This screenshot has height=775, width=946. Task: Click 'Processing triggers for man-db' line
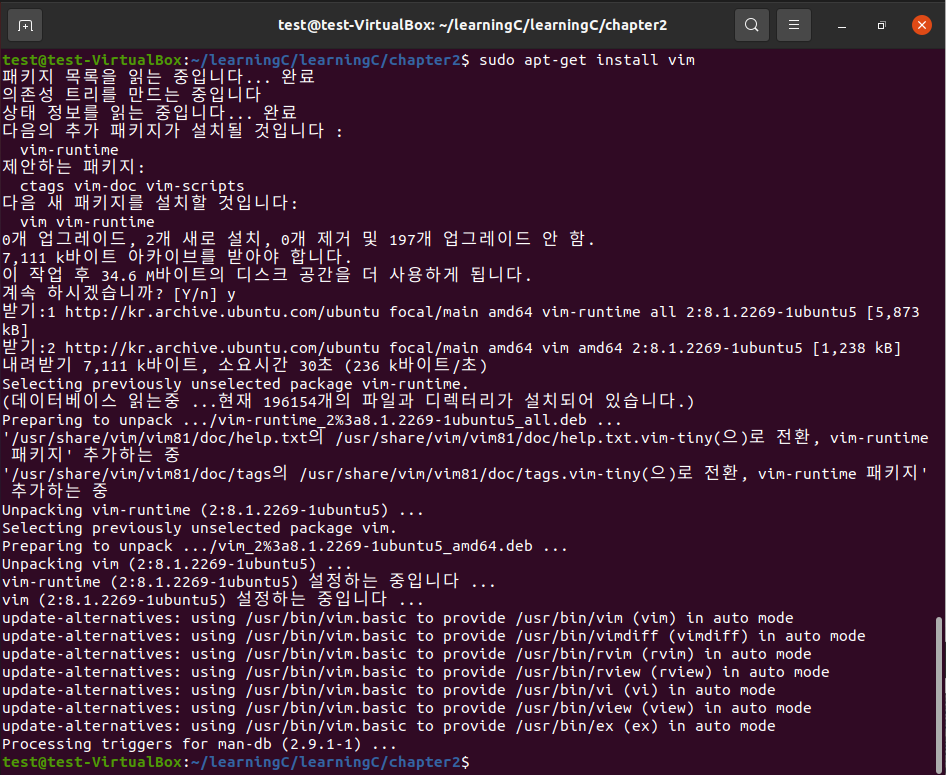coord(199,744)
